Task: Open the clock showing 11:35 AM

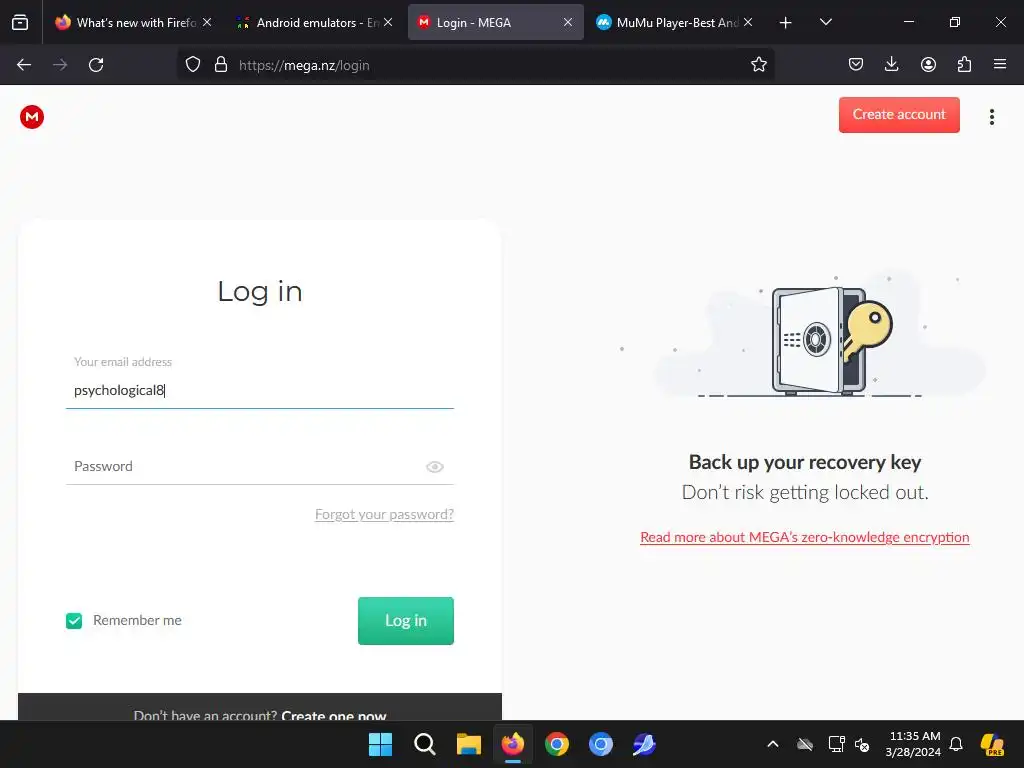Action: [x=914, y=744]
